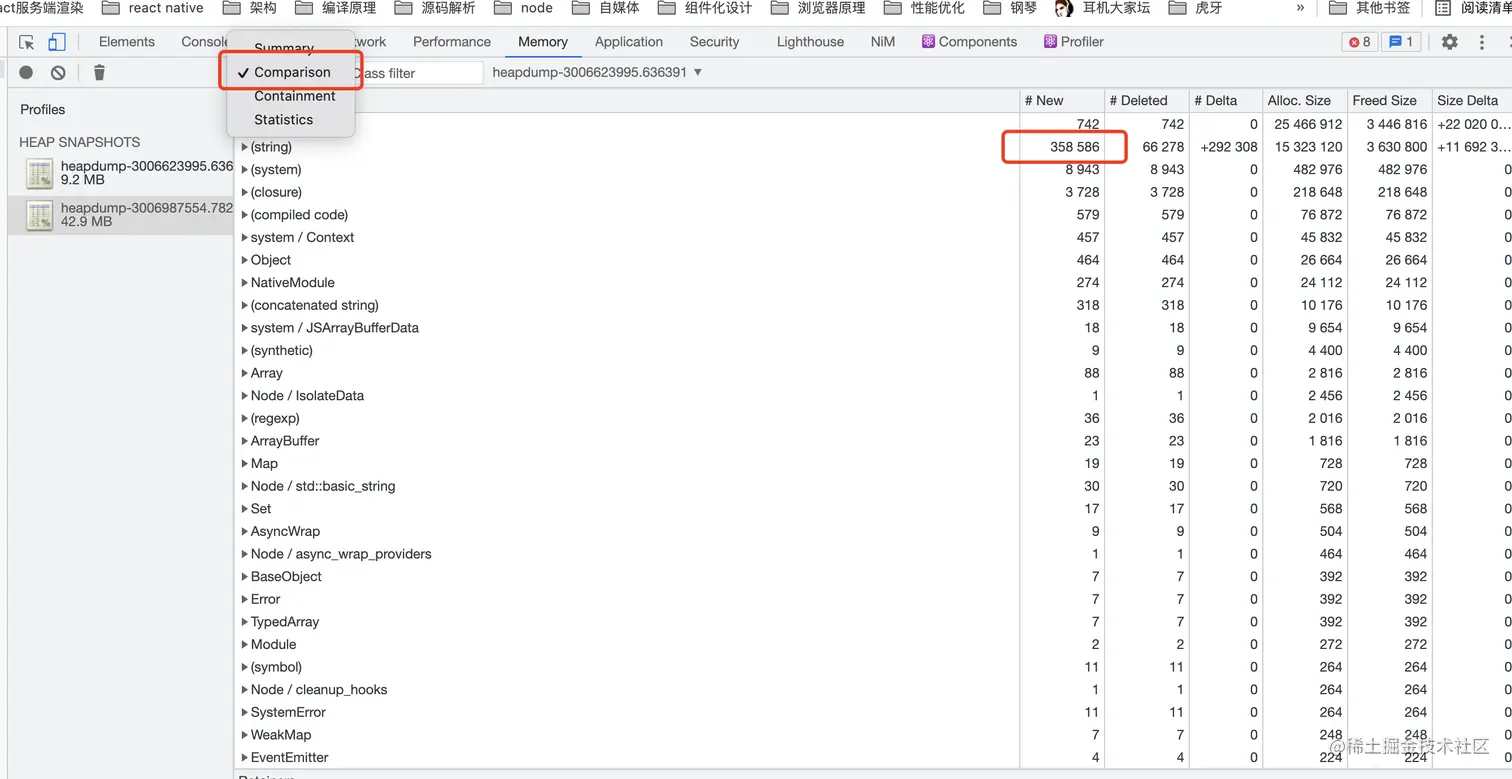This screenshot has width=1512, height=779.
Task: Open the 其他书签 bookmarks folder
Action: (x=1370, y=8)
